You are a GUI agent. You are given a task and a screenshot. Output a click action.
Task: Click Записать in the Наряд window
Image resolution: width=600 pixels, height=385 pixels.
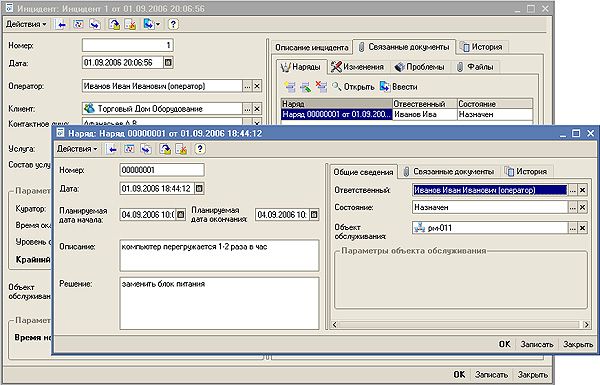click(x=537, y=344)
